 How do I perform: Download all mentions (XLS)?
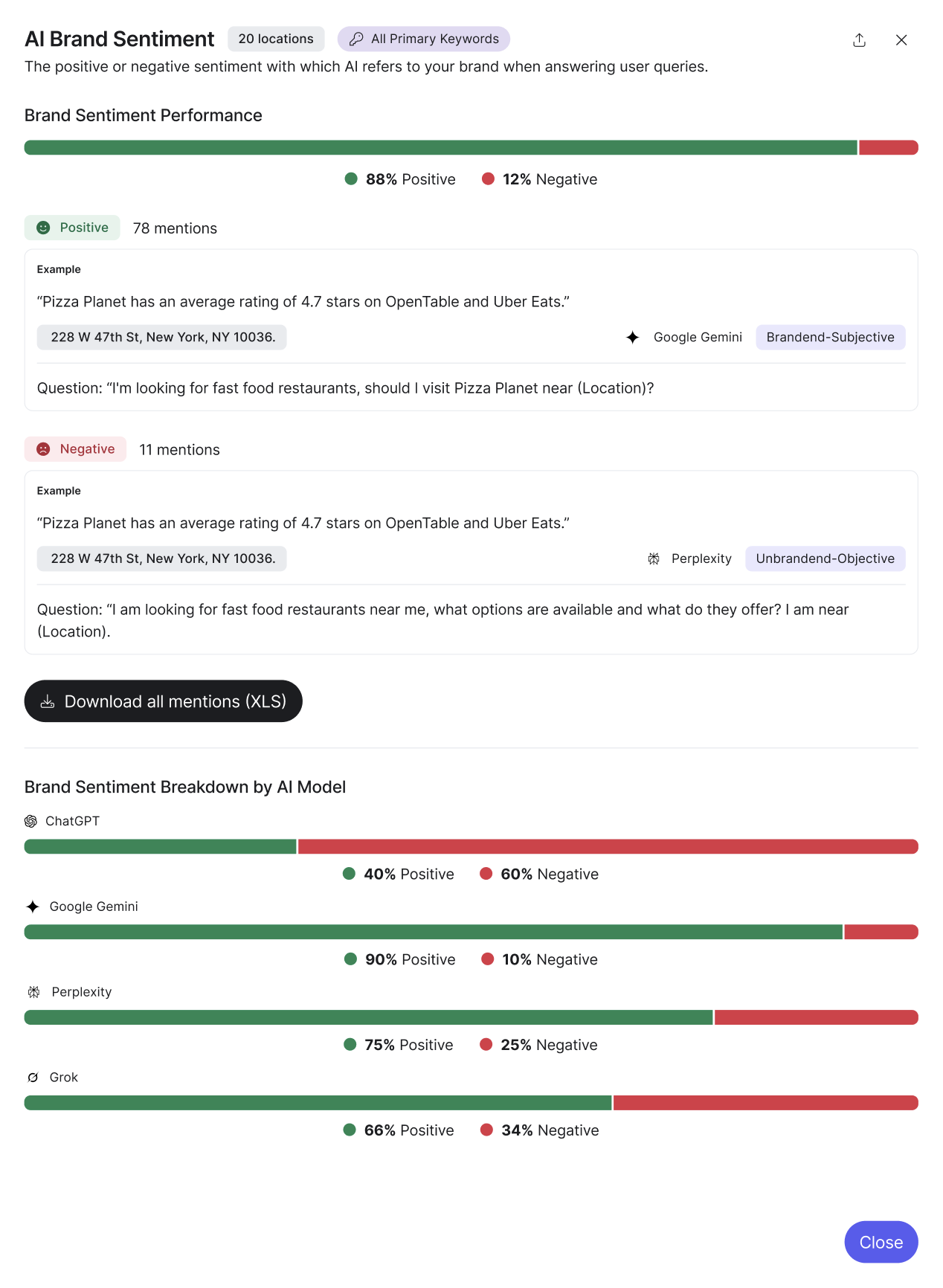click(x=164, y=701)
